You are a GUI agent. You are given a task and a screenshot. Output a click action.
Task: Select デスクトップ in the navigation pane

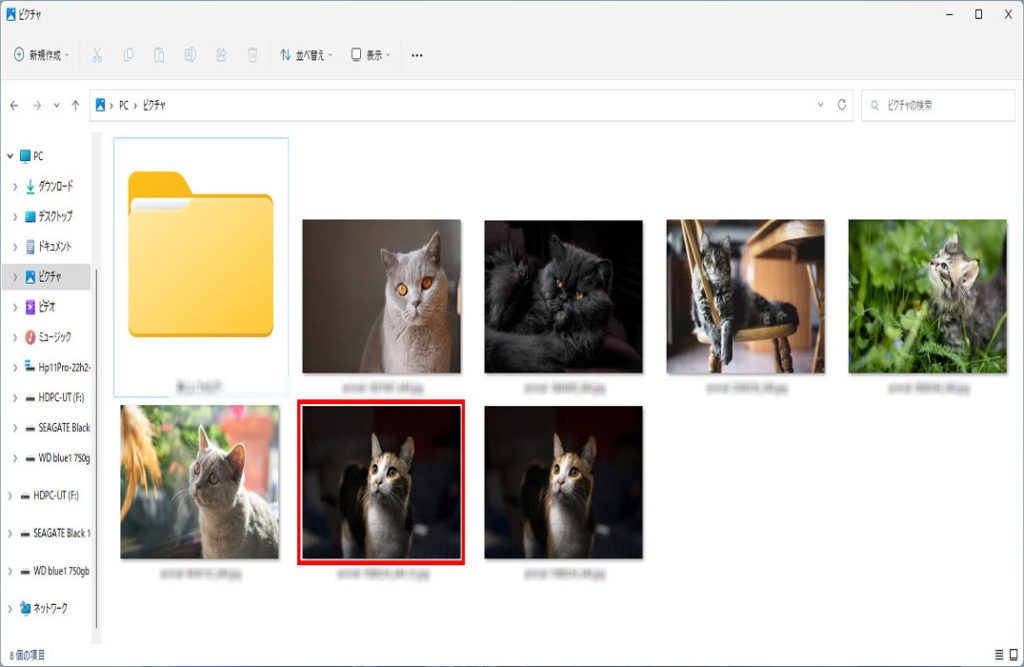coord(55,217)
